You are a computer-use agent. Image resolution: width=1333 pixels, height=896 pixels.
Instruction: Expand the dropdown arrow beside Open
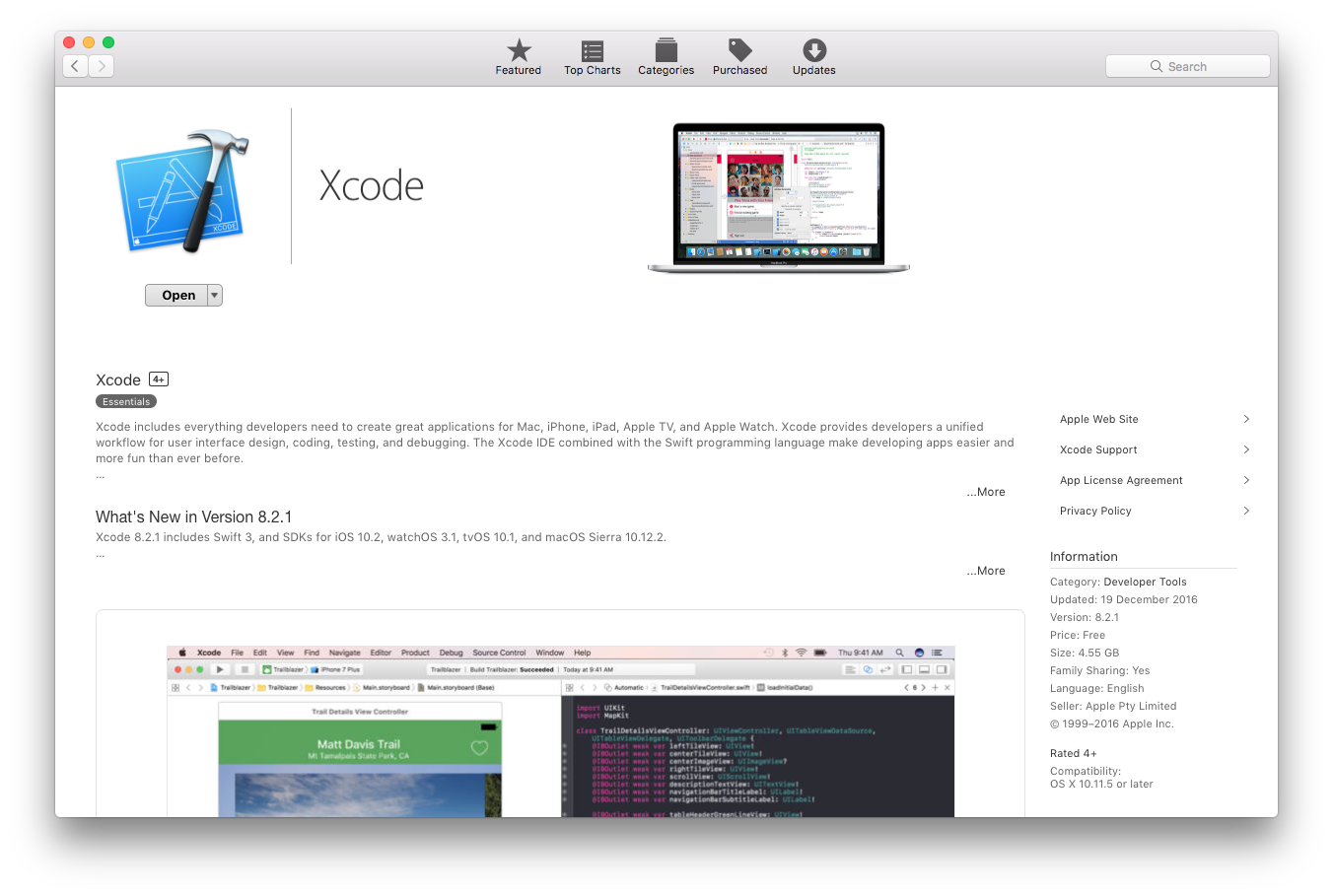[x=215, y=295]
